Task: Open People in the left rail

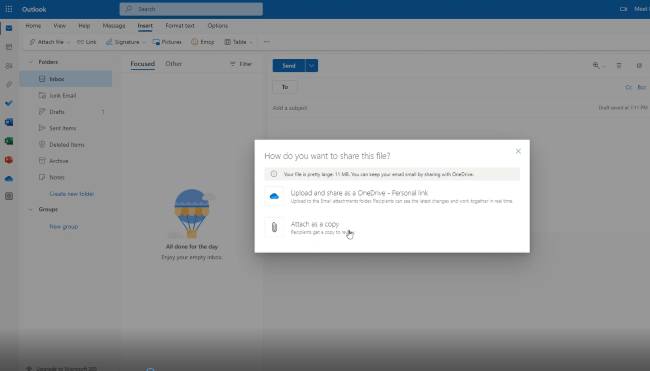Action: [x=9, y=65]
